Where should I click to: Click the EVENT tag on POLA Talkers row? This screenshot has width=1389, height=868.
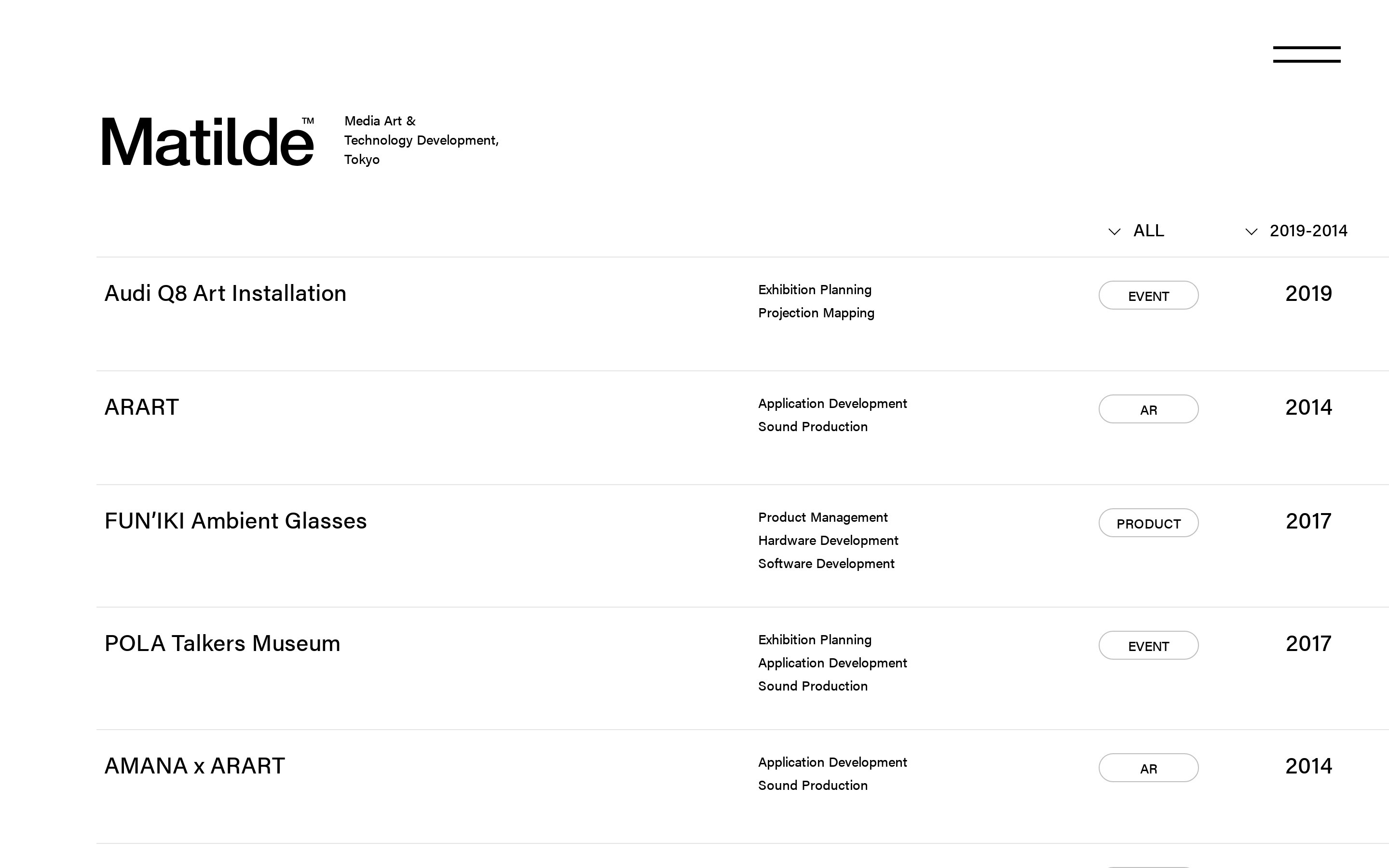coord(1148,646)
